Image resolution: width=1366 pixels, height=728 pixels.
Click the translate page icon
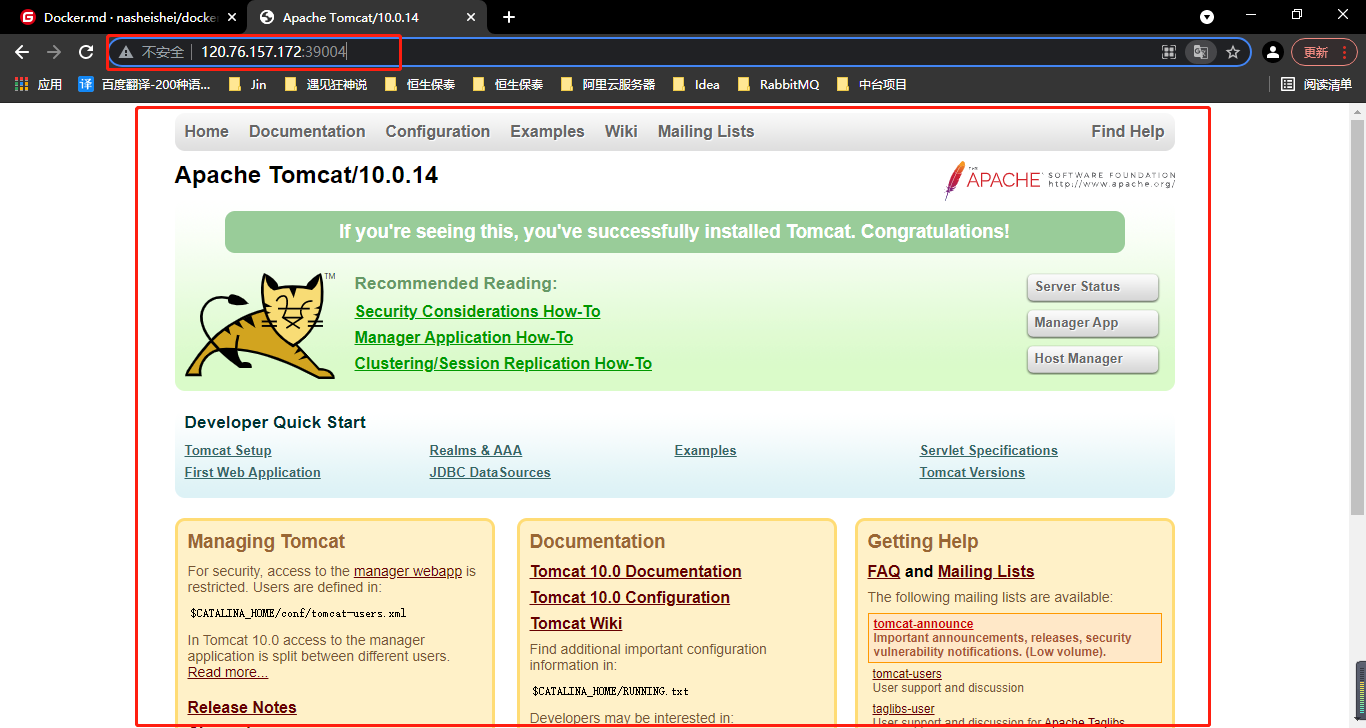[x=1199, y=52]
